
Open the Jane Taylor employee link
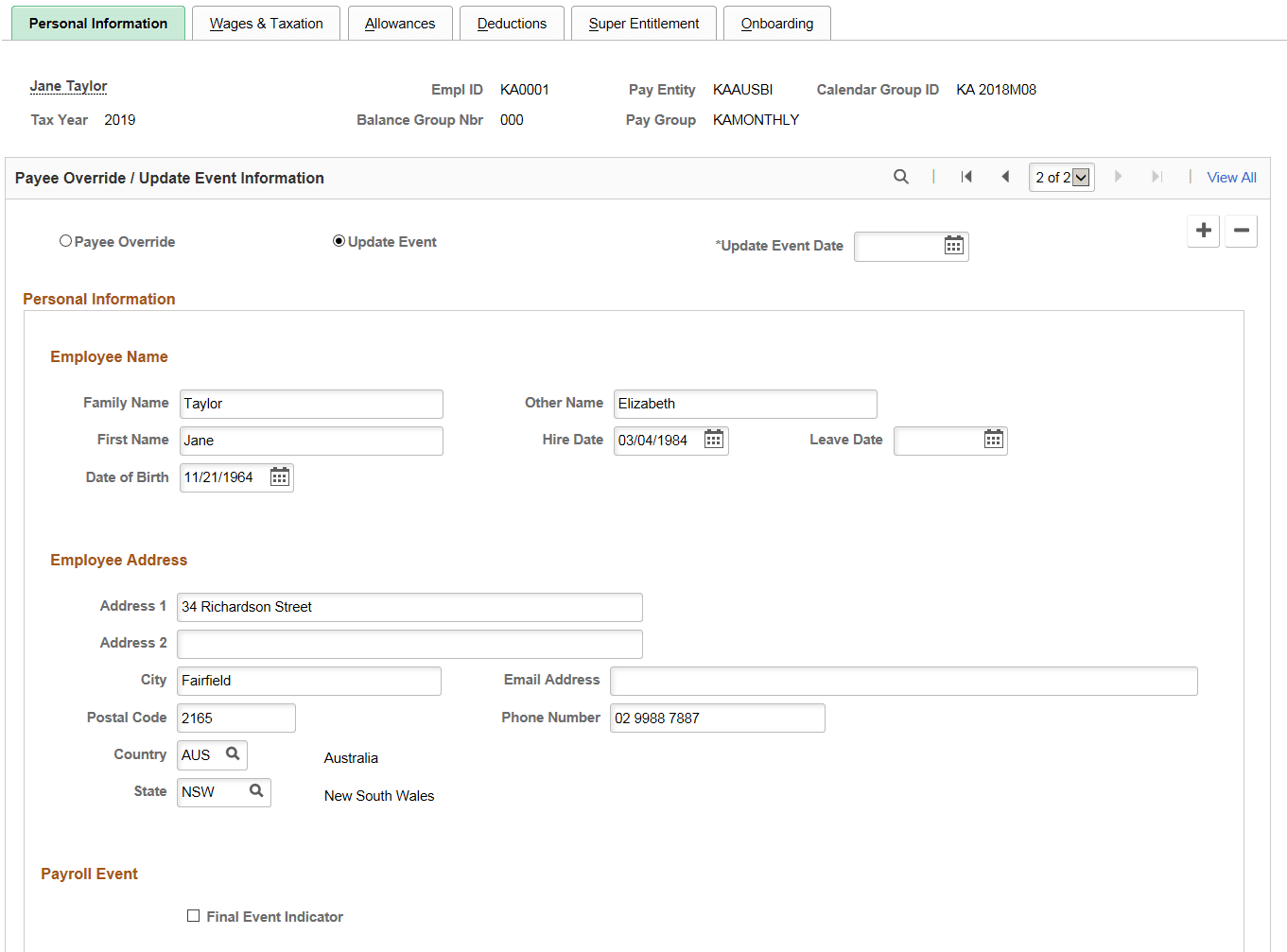click(68, 85)
